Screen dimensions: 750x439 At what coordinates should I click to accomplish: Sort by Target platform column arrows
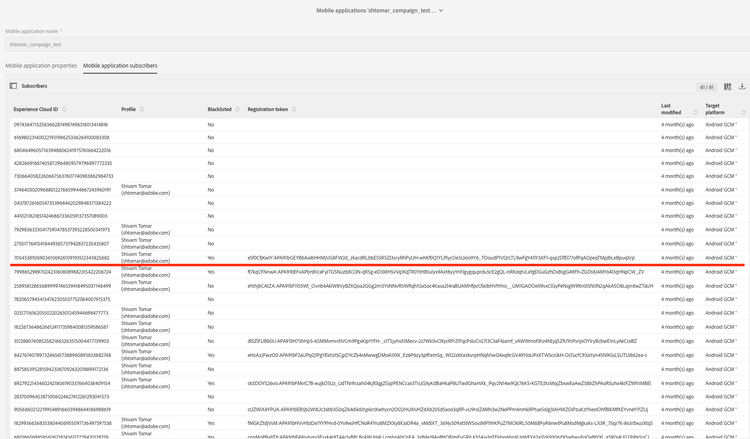pos(743,112)
